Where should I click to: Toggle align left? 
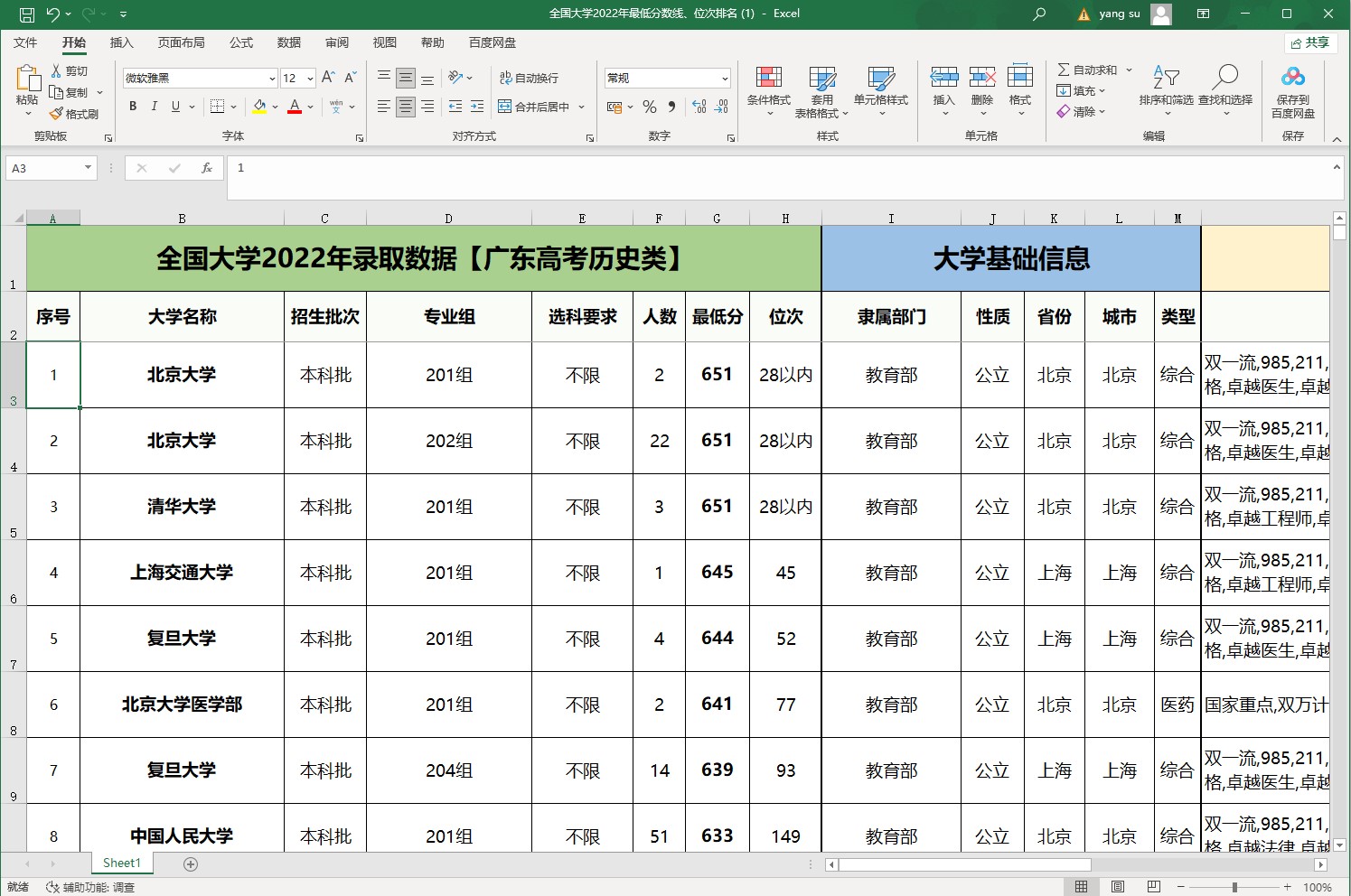(384, 107)
